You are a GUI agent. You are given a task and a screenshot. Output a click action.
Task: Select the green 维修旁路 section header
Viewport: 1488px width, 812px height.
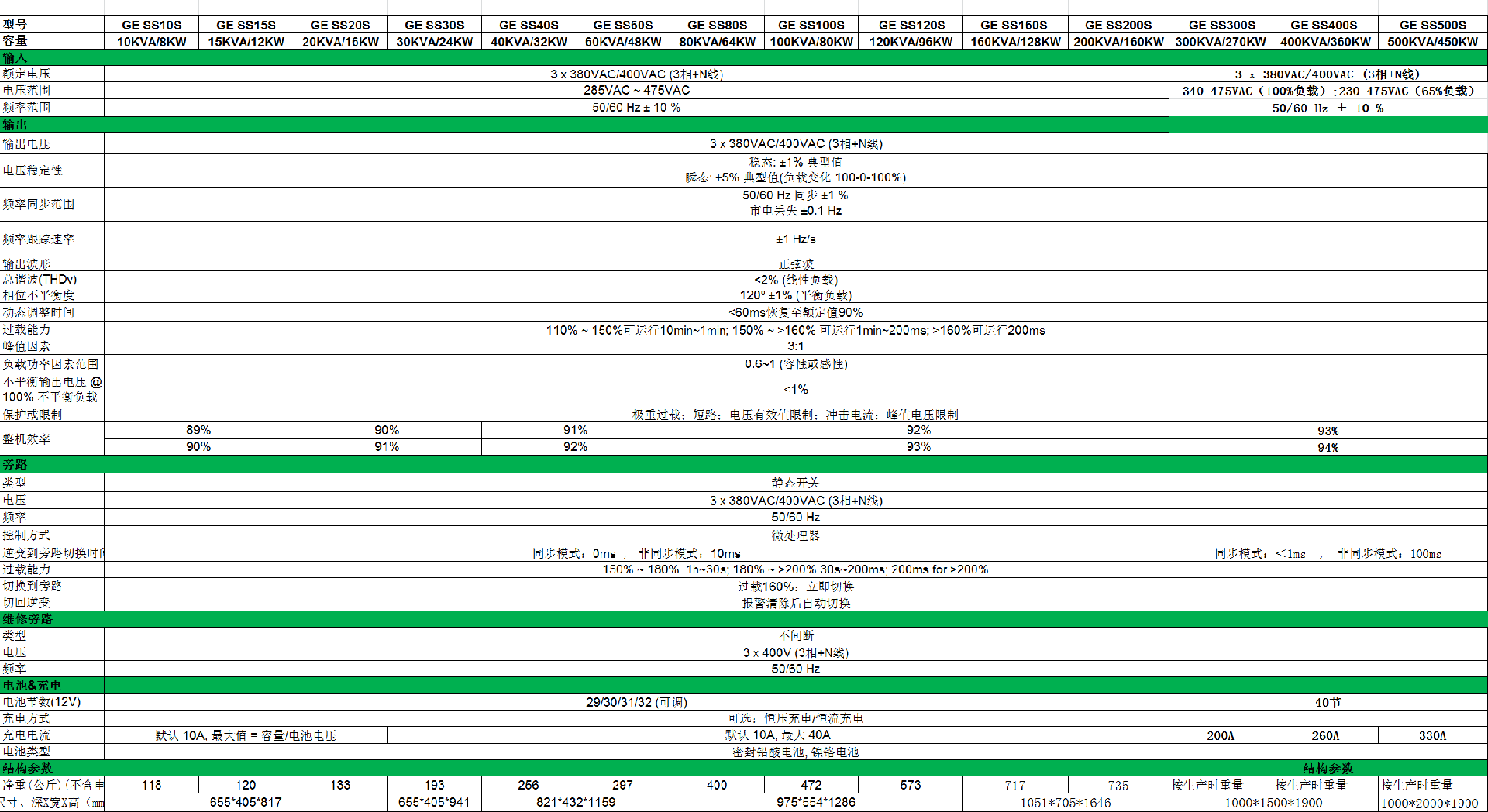point(744,619)
